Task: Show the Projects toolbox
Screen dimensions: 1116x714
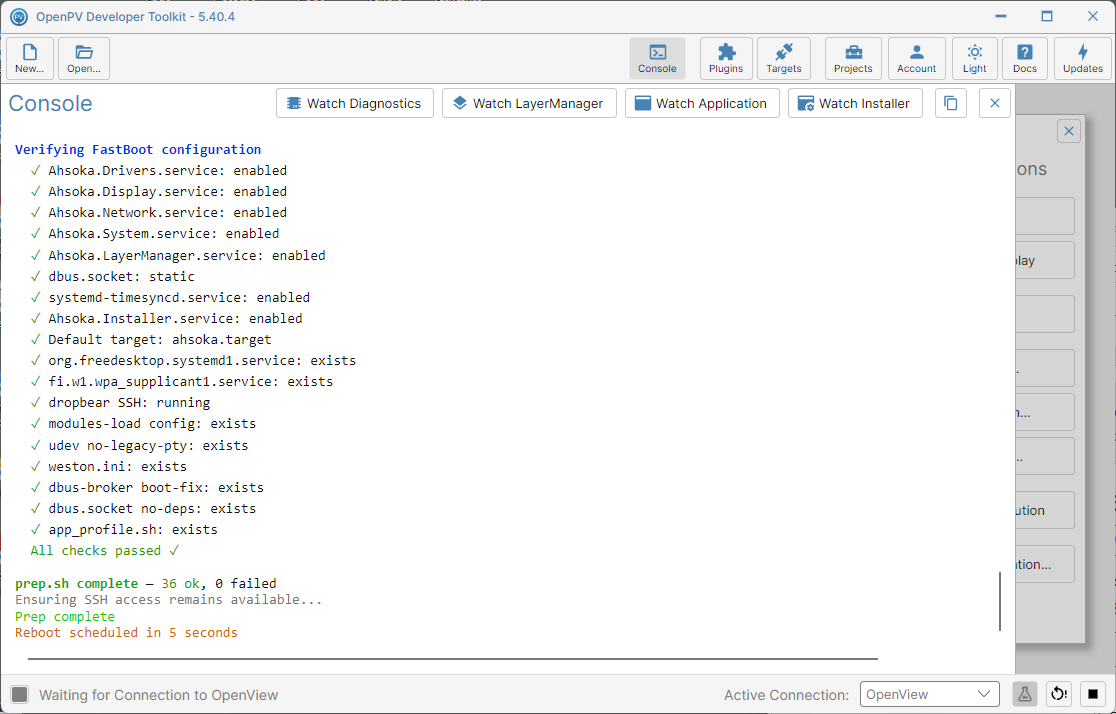Action: pos(853,58)
